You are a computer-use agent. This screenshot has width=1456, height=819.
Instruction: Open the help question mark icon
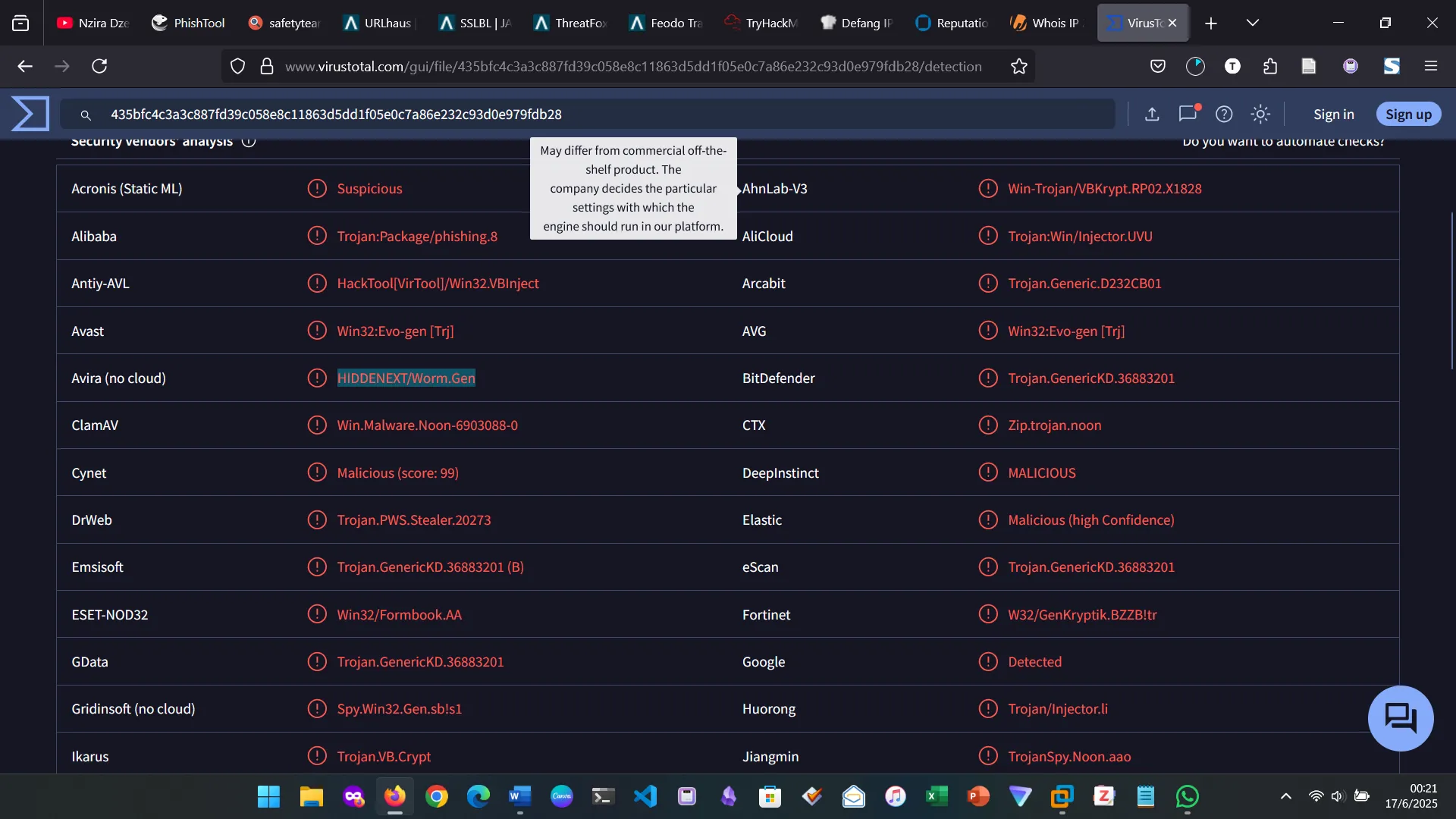click(x=1224, y=114)
